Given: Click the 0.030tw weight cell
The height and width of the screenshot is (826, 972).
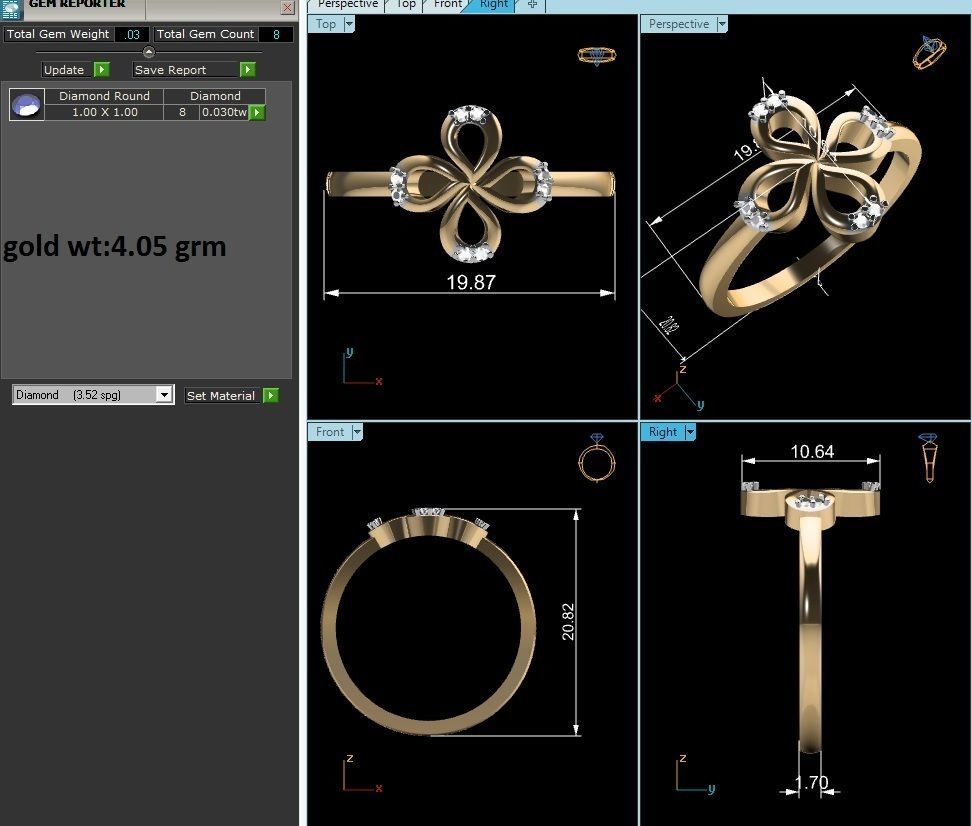Looking at the screenshot, I should pos(224,112).
